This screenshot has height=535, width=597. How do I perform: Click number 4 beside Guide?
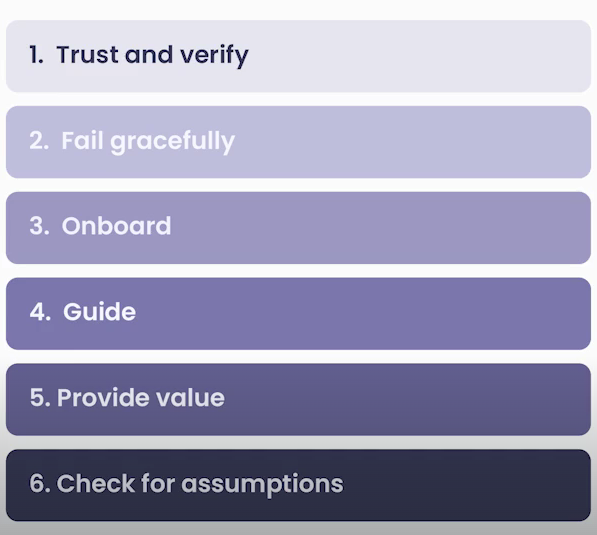coord(40,312)
